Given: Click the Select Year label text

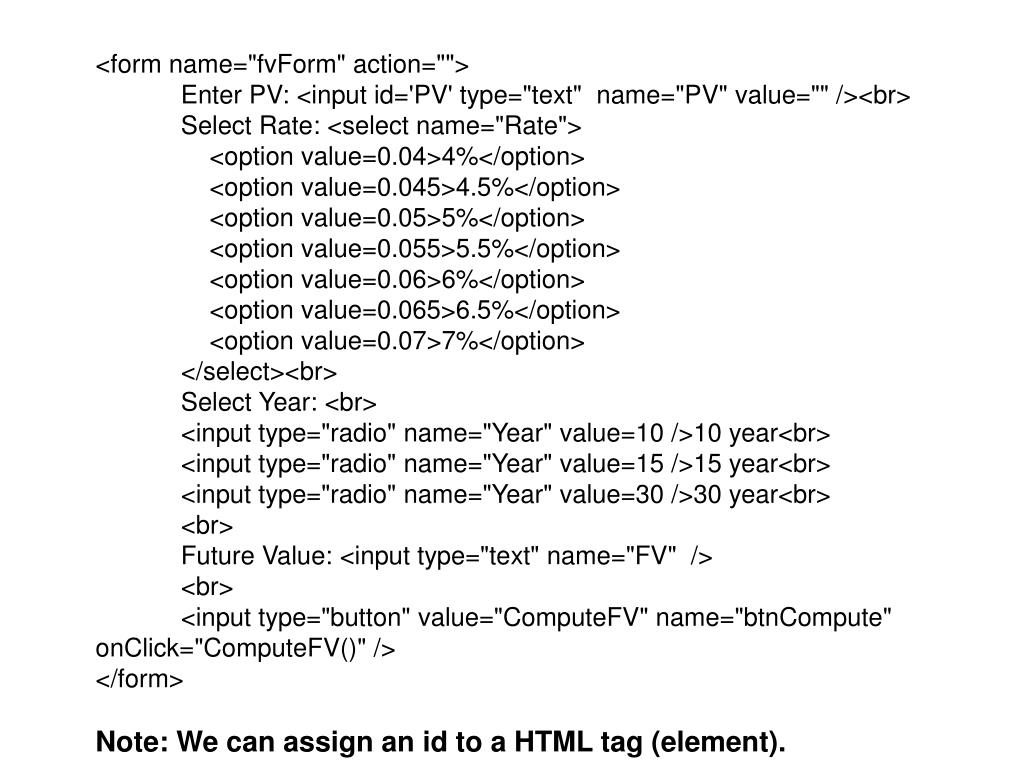Looking at the screenshot, I should [249, 402].
